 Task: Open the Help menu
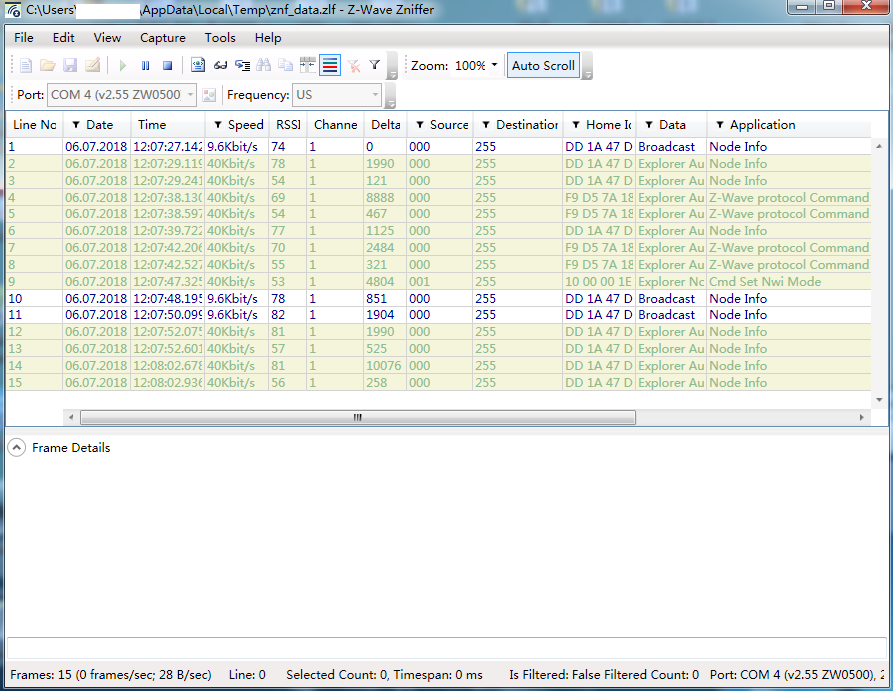tap(268, 38)
